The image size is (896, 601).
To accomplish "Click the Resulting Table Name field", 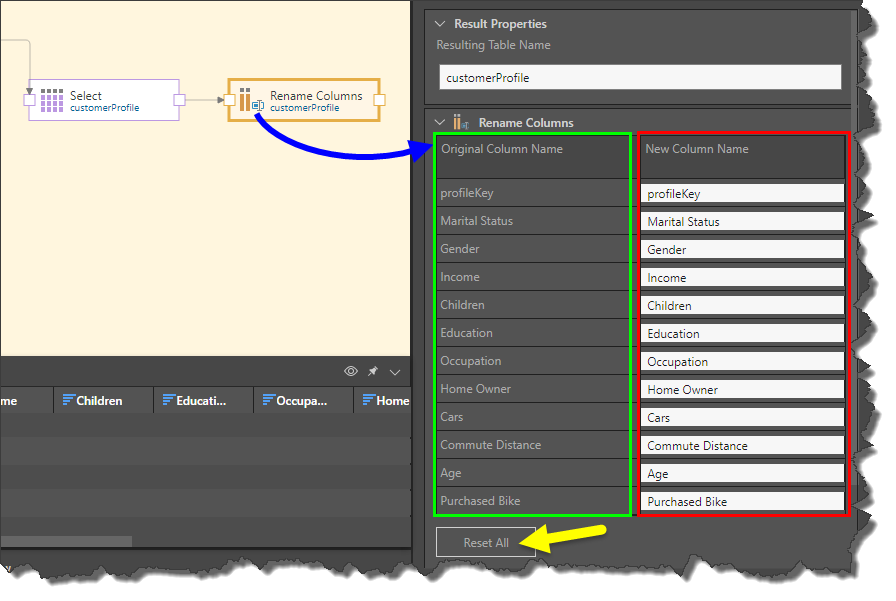I will click(x=640, y=78).
